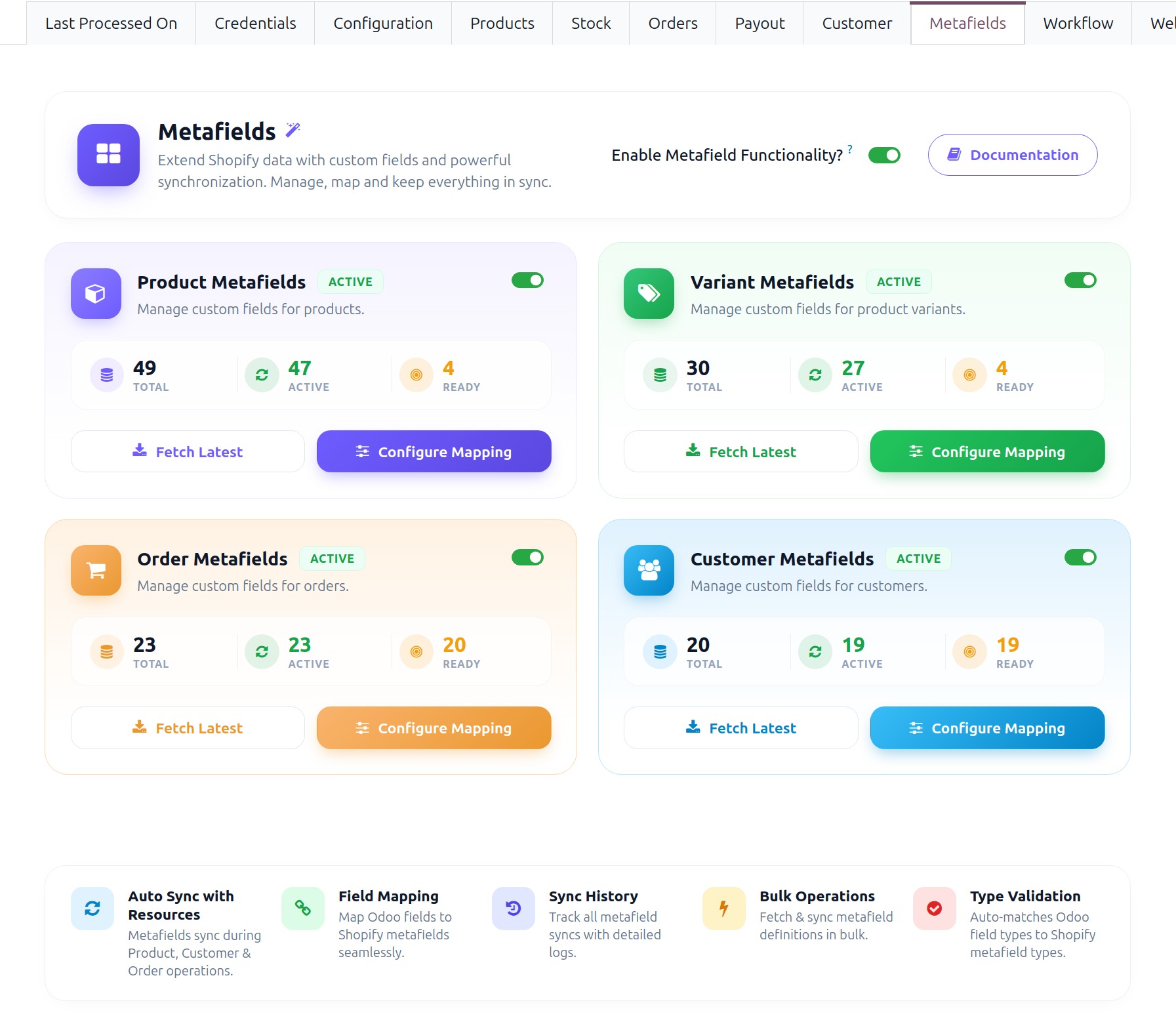Click the Bulk Operations lightning bolt icon

click(724, 909)
